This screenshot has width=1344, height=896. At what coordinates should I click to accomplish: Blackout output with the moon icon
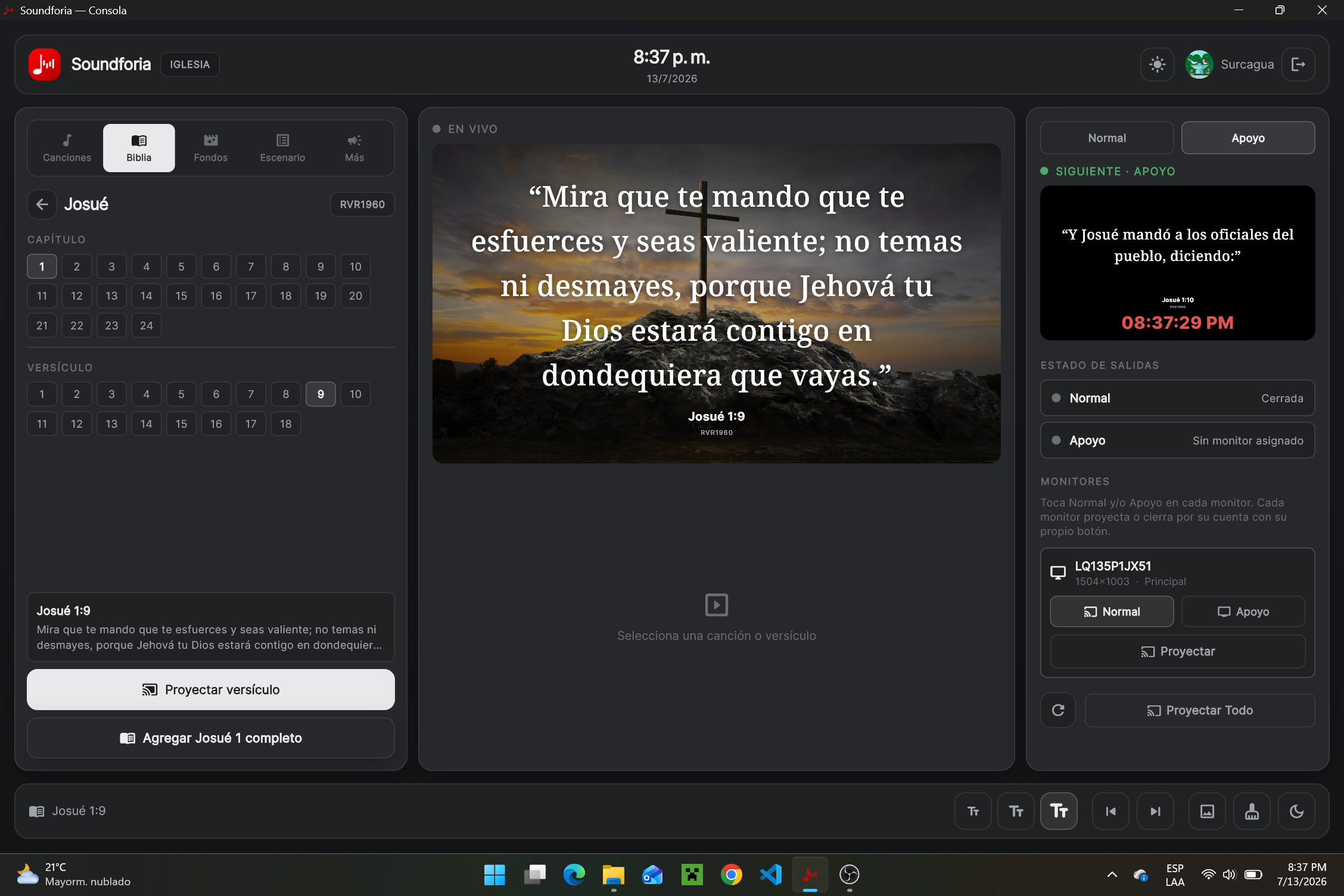pyautogui.click(x=1296, y=811)
